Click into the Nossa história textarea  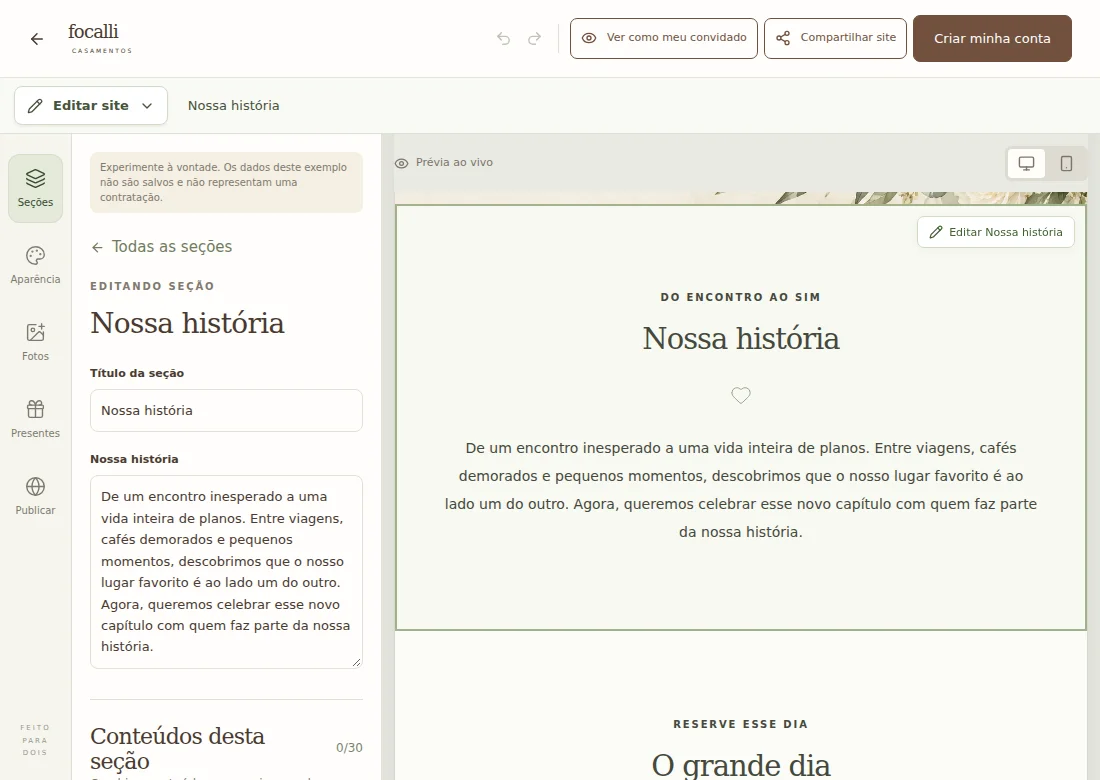(226, 572)
